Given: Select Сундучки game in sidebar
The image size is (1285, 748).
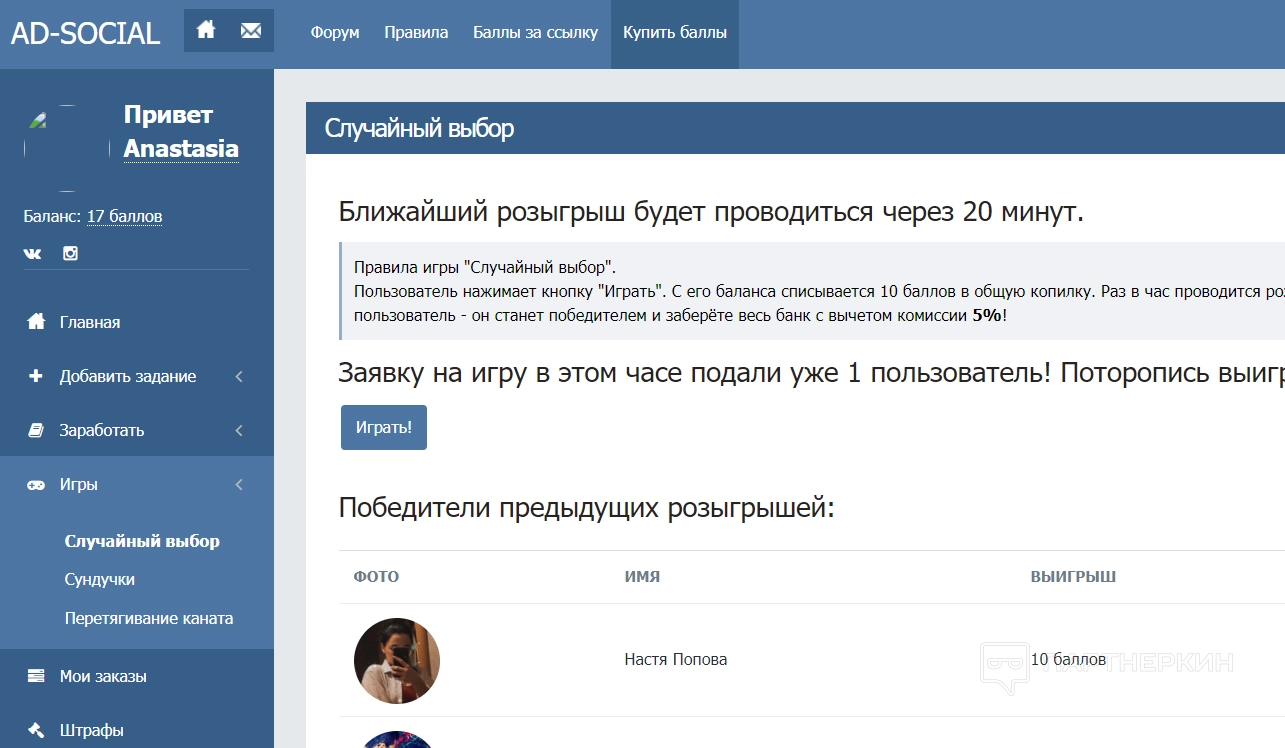Looking at the screenshot, I should [100, 580].
